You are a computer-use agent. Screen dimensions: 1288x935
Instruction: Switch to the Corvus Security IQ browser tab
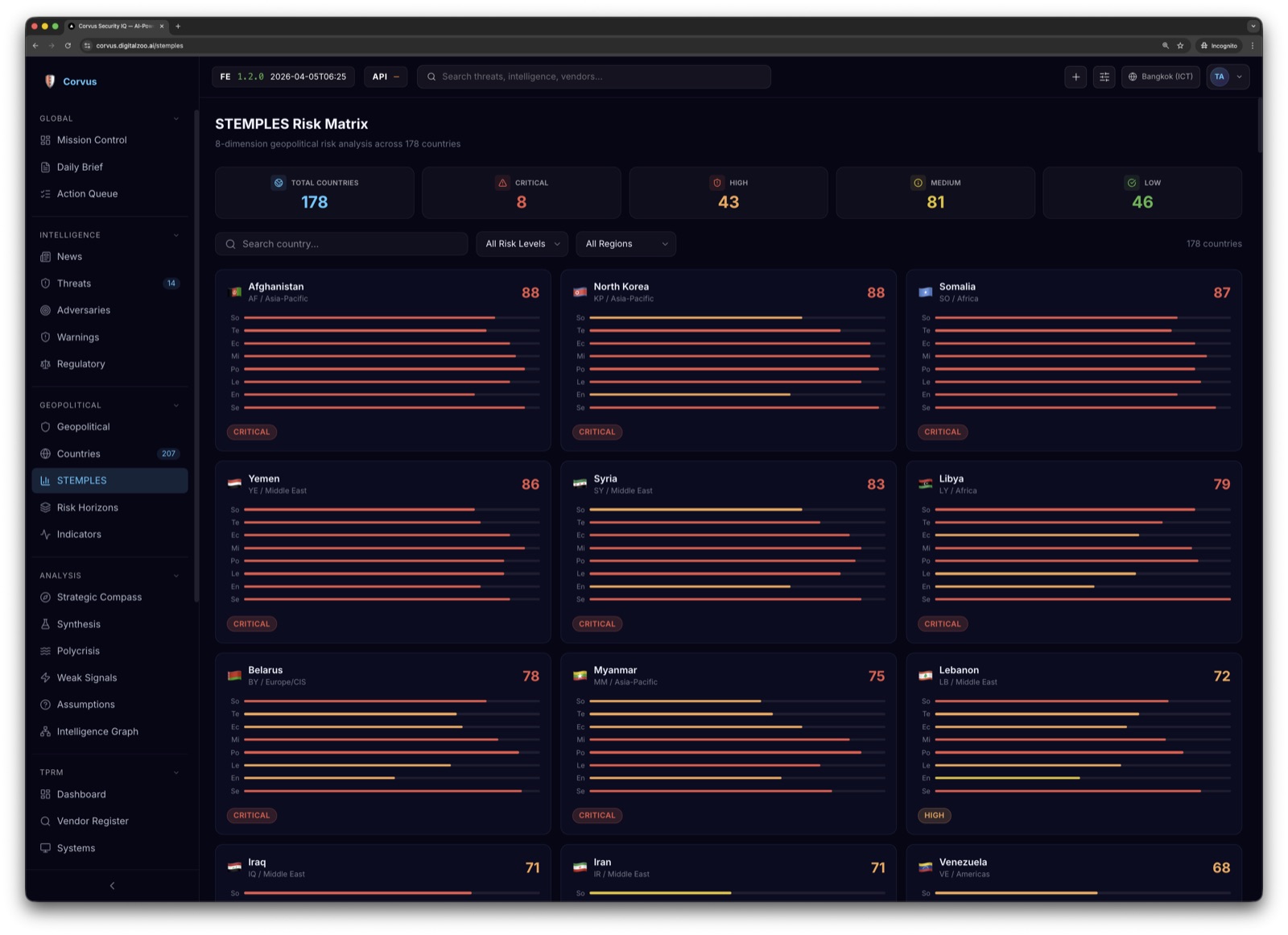click(x=116, y=26)
